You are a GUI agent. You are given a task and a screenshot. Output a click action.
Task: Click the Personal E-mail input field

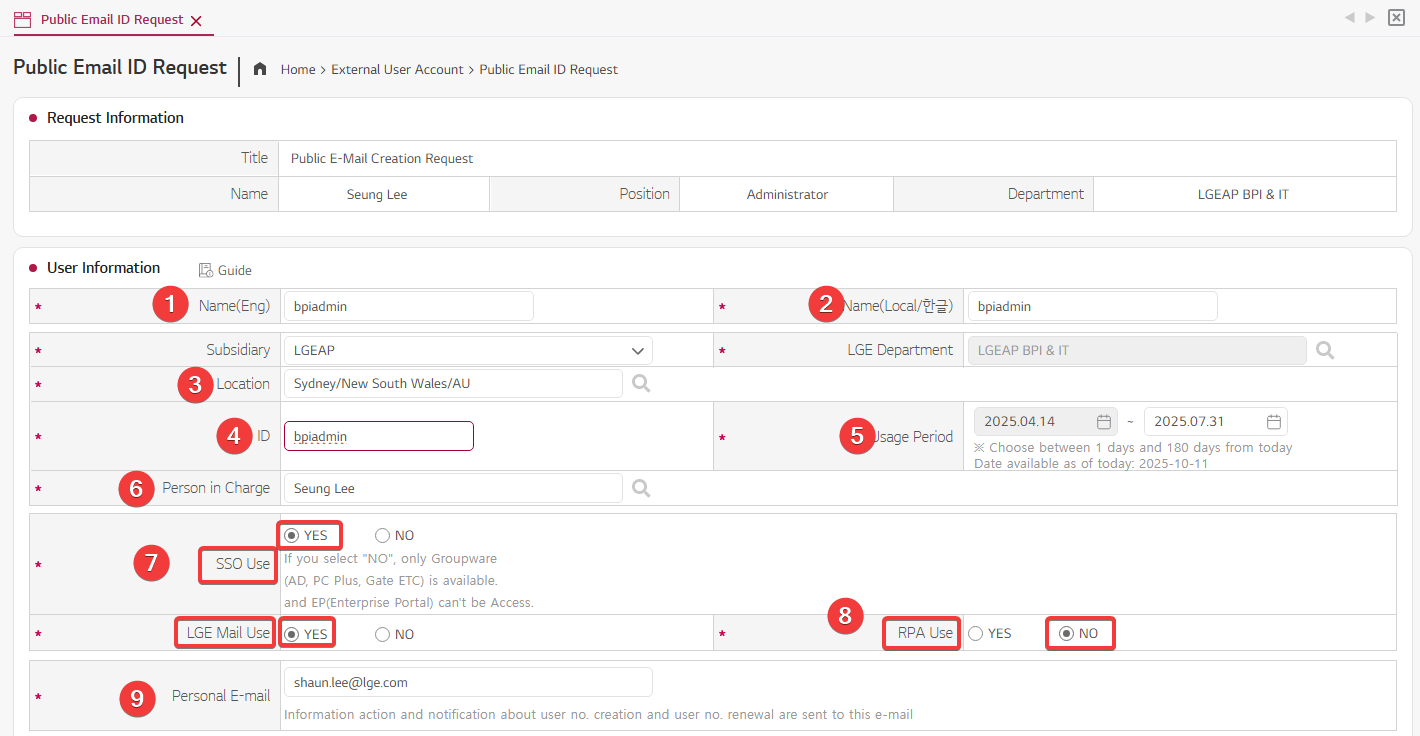pos(467,682)
